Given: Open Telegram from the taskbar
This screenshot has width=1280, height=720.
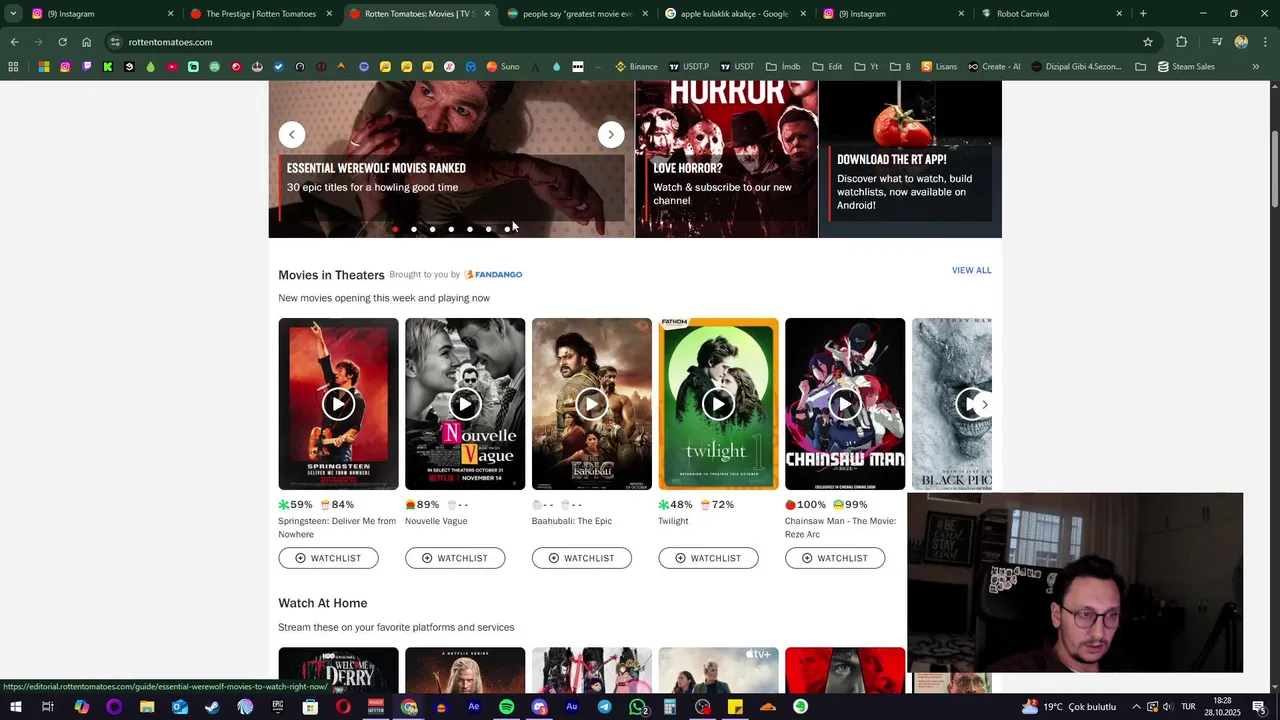Looking at the screenshot, I should click(x=604, y=707).
